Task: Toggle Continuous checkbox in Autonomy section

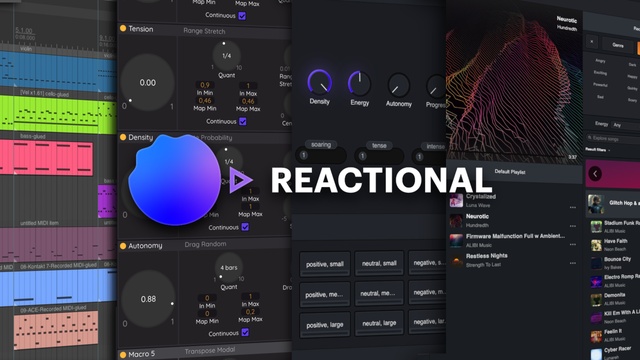Action: tap(245, 333)
